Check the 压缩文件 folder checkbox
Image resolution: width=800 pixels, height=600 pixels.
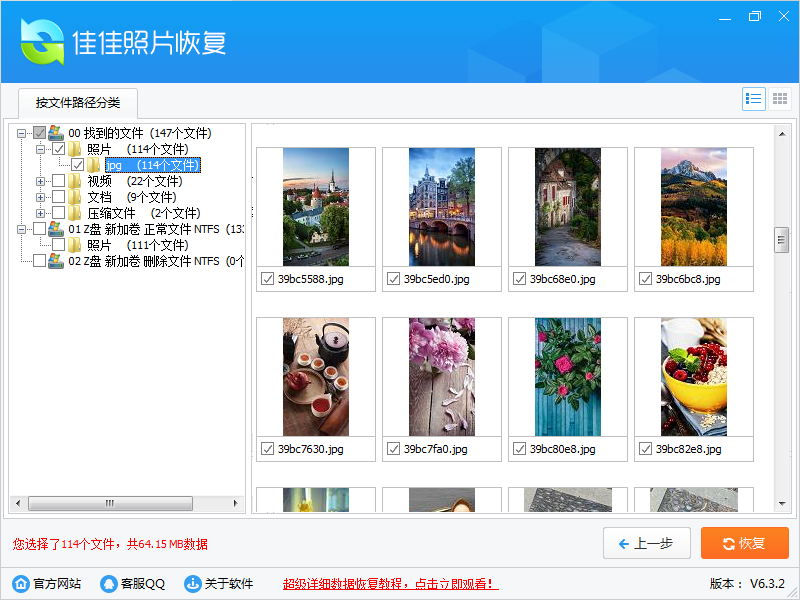(59, 213)
